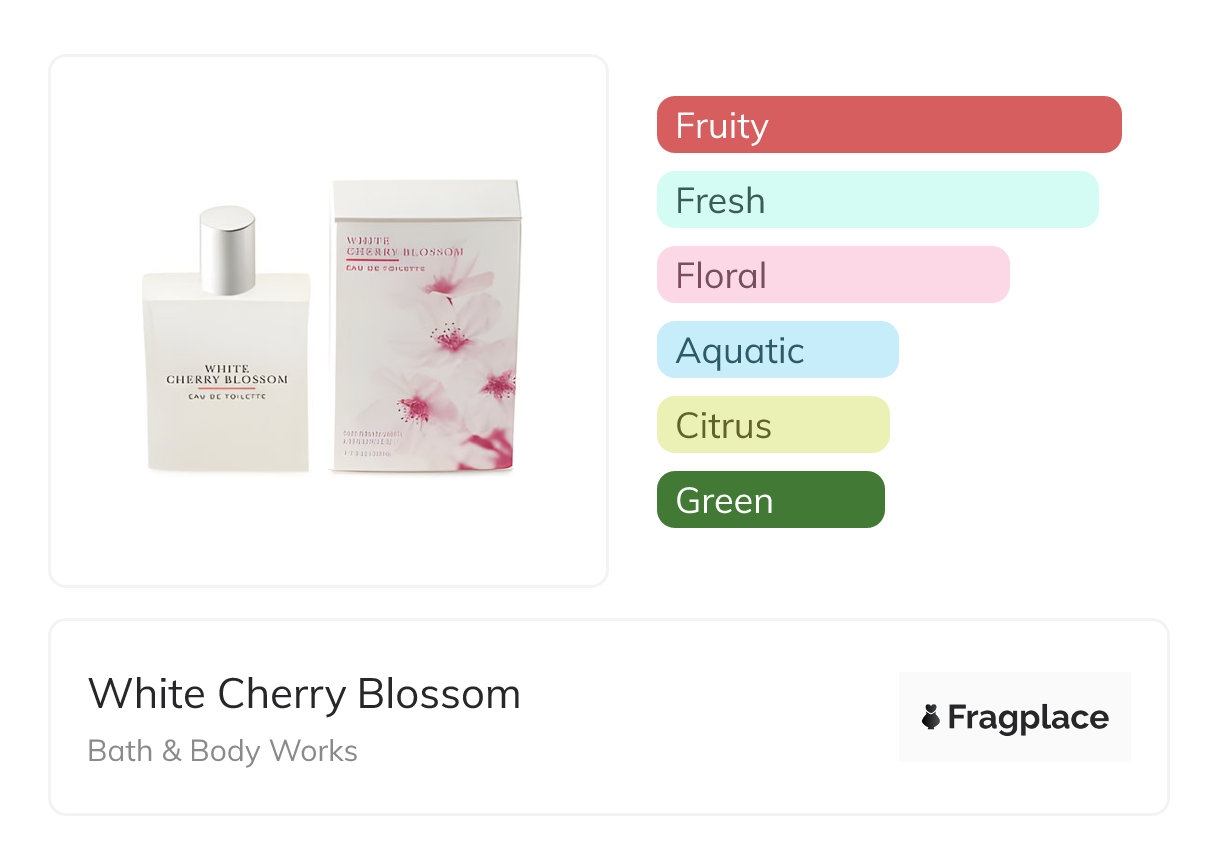Select the mint Fresh accord bar
The height and width of the screenshot is (864, 1218).
pyautogui.click(x=877, y=200)
